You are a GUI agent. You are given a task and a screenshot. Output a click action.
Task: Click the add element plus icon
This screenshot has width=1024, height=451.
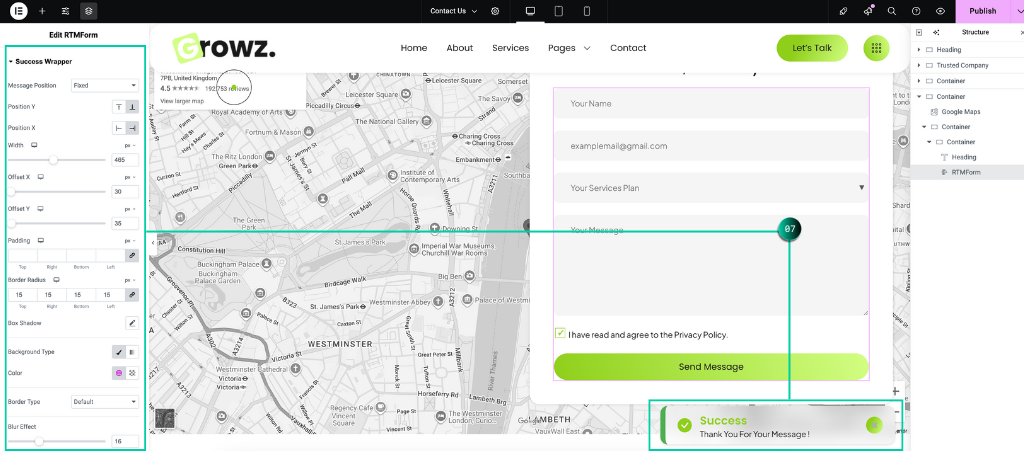click(42, 11)
